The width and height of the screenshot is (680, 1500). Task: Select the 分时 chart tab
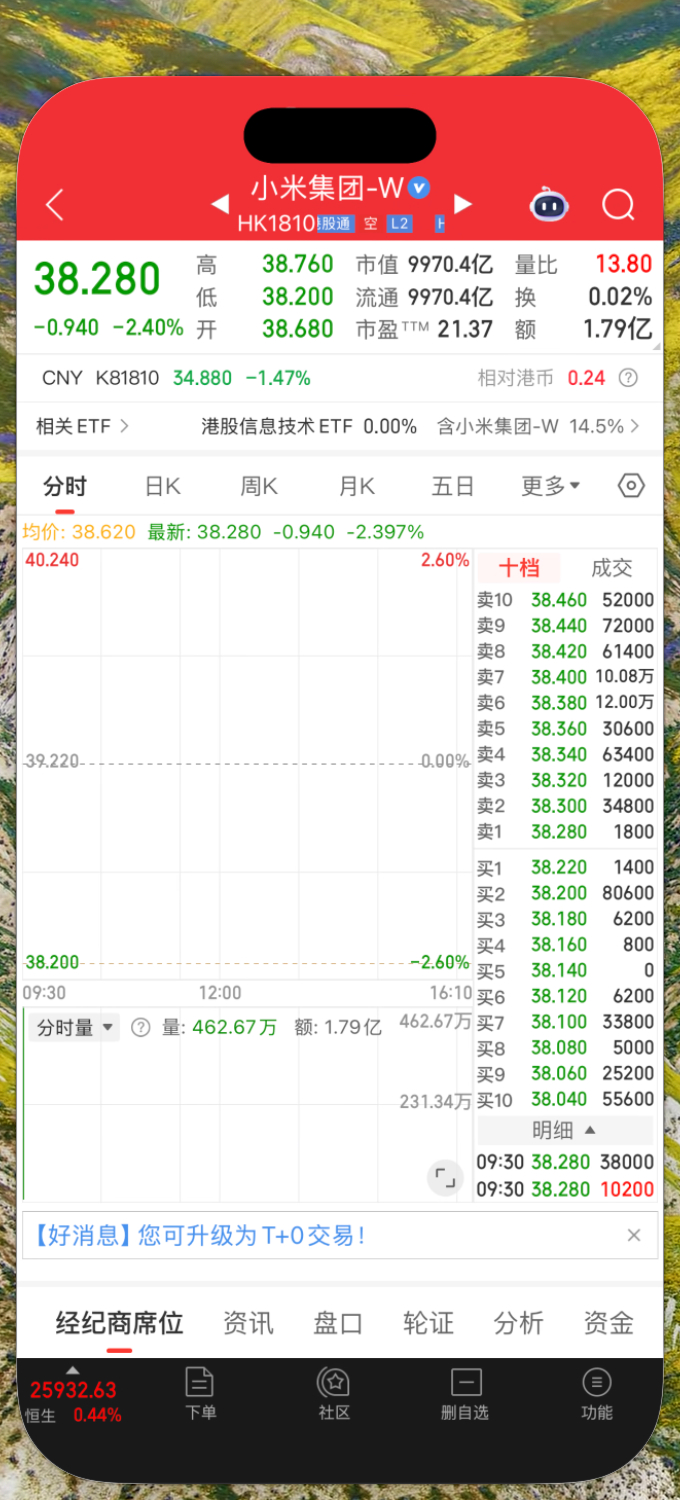pos(65,487)
